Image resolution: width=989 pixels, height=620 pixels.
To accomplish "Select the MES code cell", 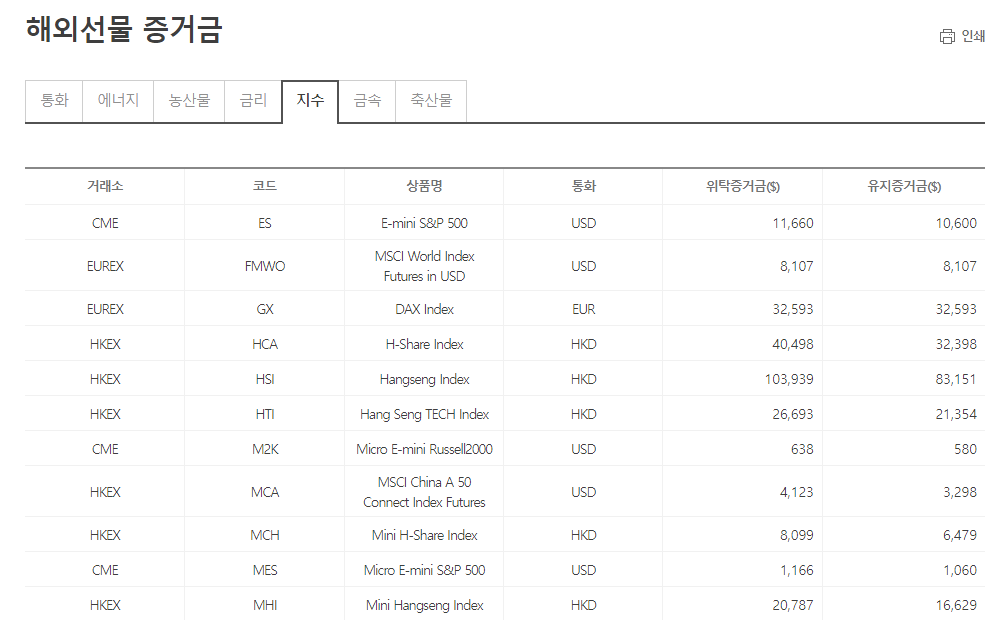I will pos(265,570).
